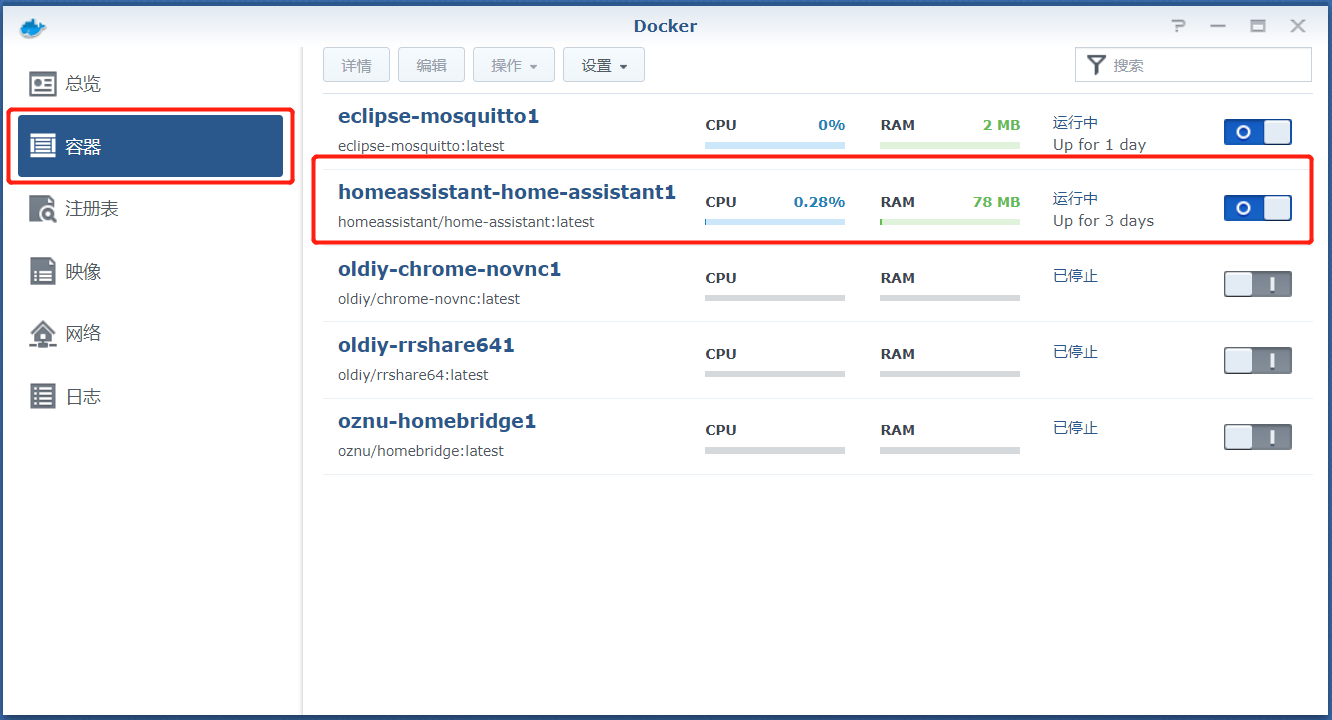Click the 'Up for 3 days' status
Screen dimensions: 1332x720
pyautogui.click(x=1103, y=221)
